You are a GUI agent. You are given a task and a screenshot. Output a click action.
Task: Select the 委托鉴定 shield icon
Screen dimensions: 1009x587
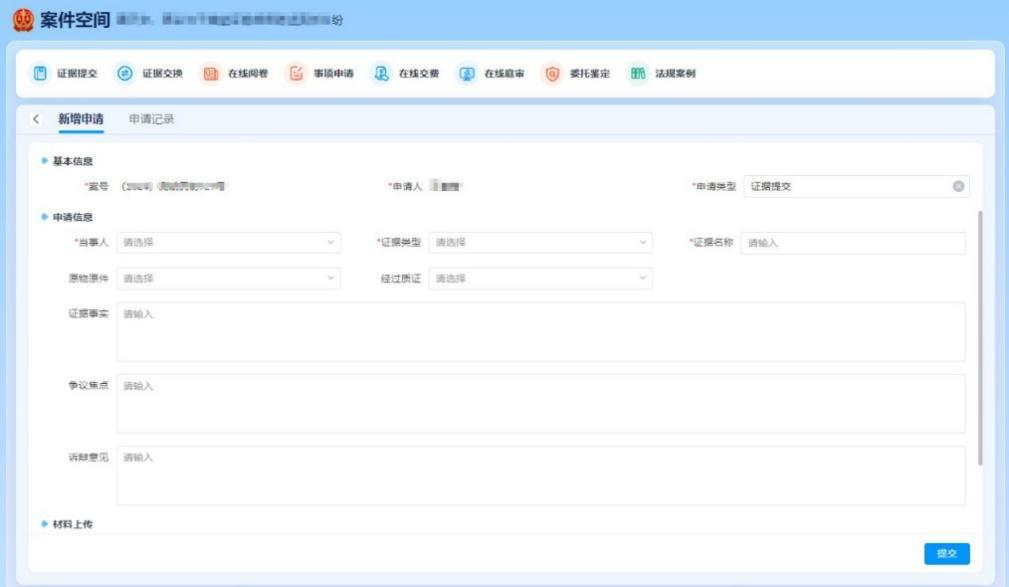point(552,74)
